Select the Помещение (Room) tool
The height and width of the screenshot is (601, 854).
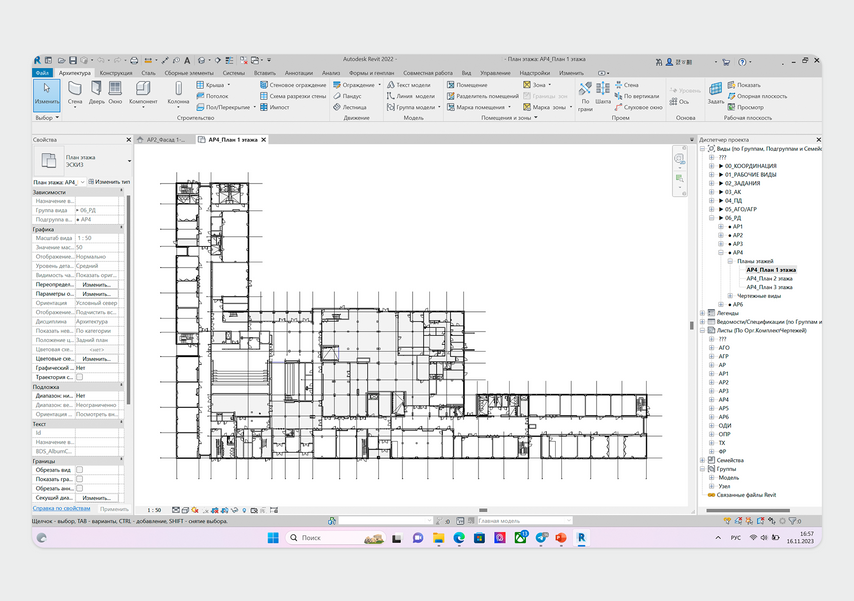pyautogui.click(x=467, y=85)
